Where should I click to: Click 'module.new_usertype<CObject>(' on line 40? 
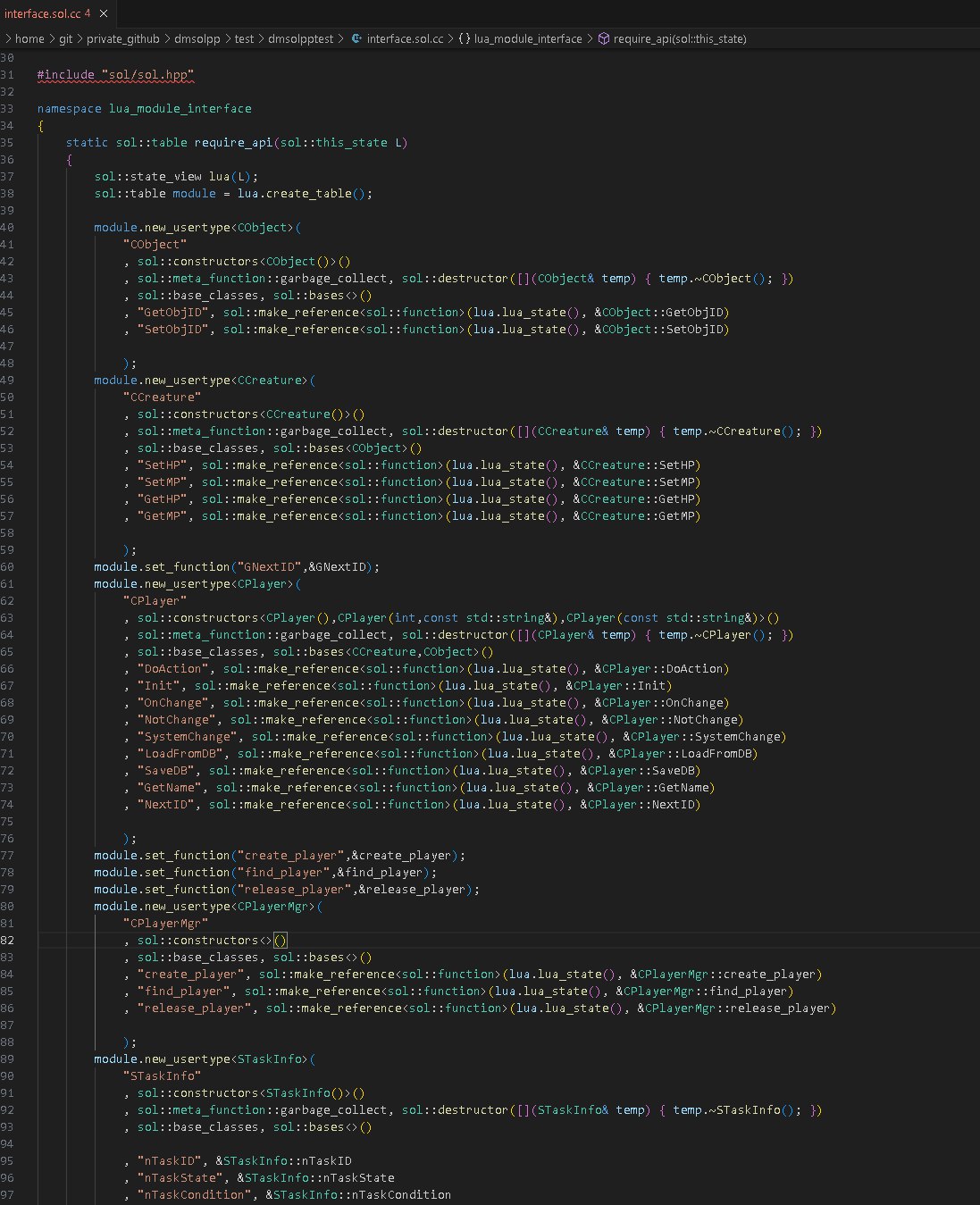click(197, 227)
